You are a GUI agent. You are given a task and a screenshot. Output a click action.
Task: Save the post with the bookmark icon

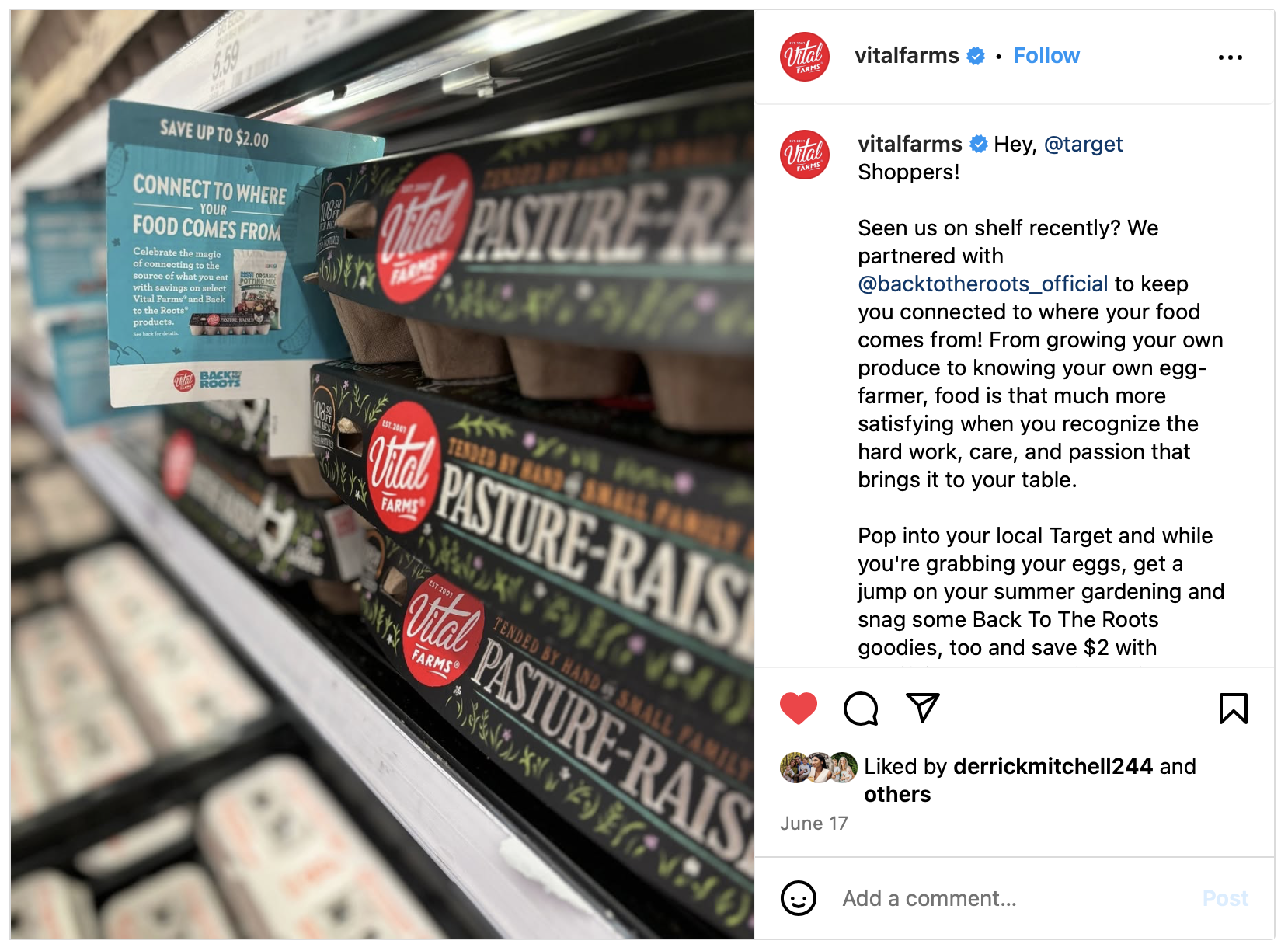pos(1233,708)
